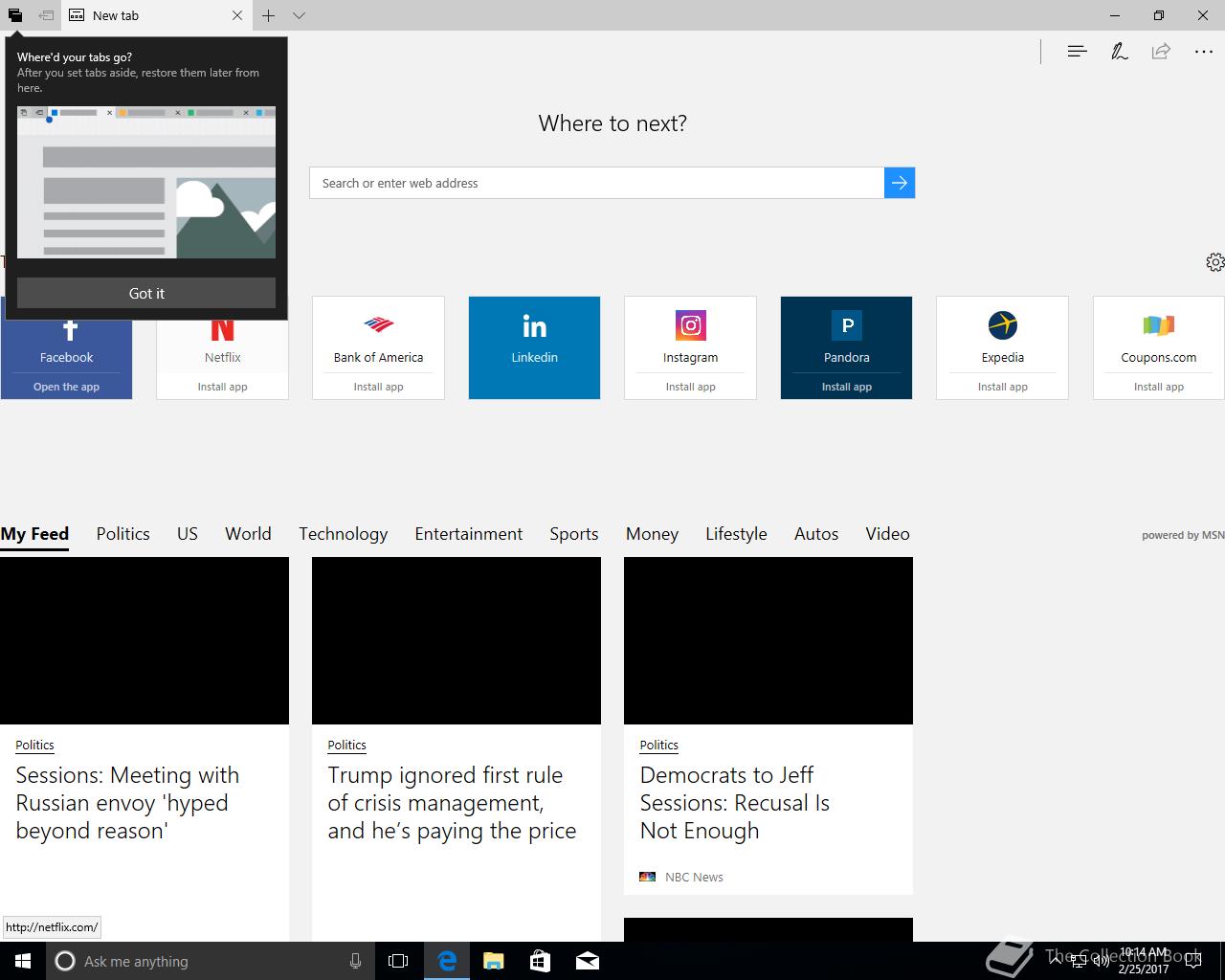The image size is (1225, 980).
Task: Switch to the Politics feed tab
Action: point(122,534)
